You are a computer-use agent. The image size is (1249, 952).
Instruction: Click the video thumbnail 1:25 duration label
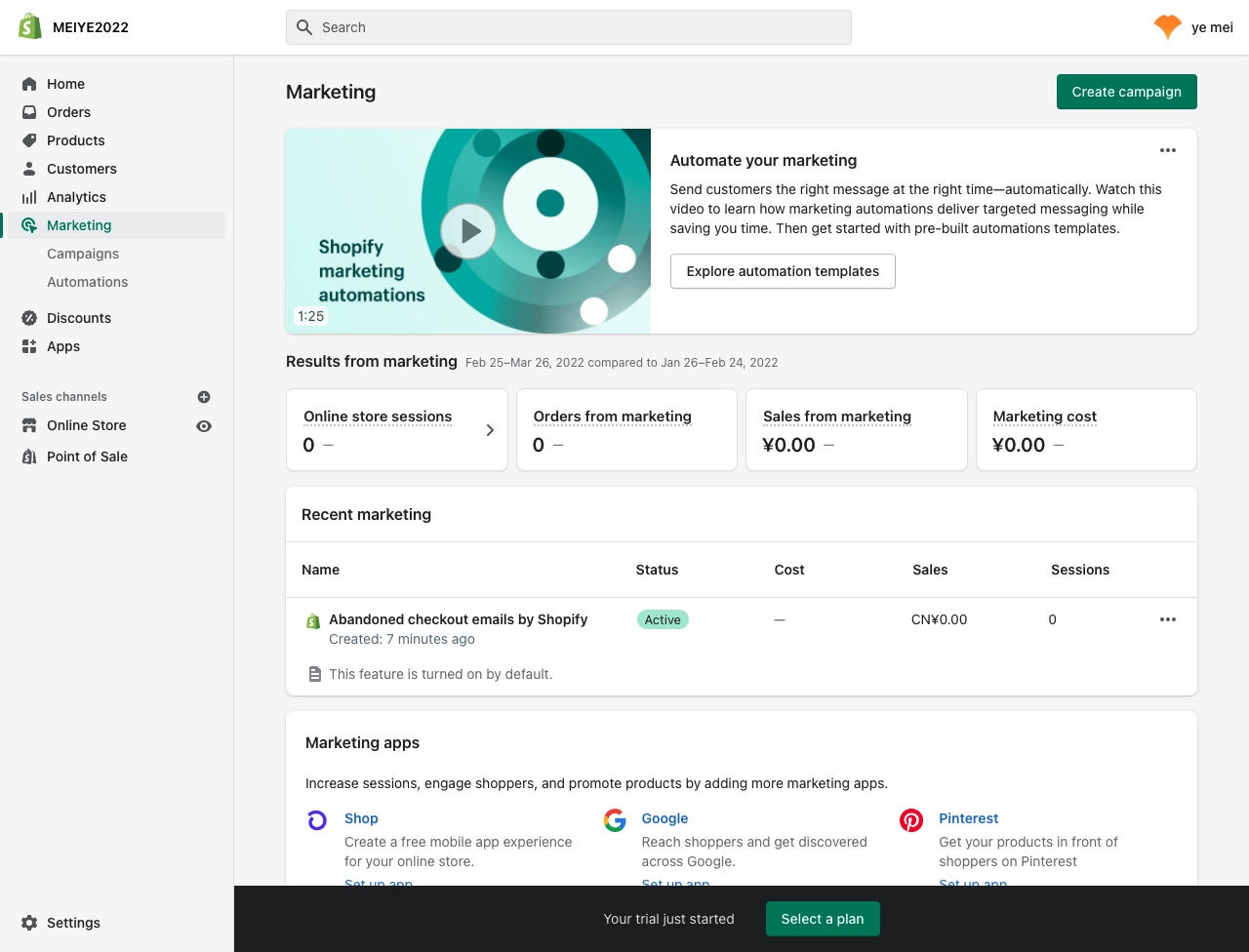click(311, 316)
